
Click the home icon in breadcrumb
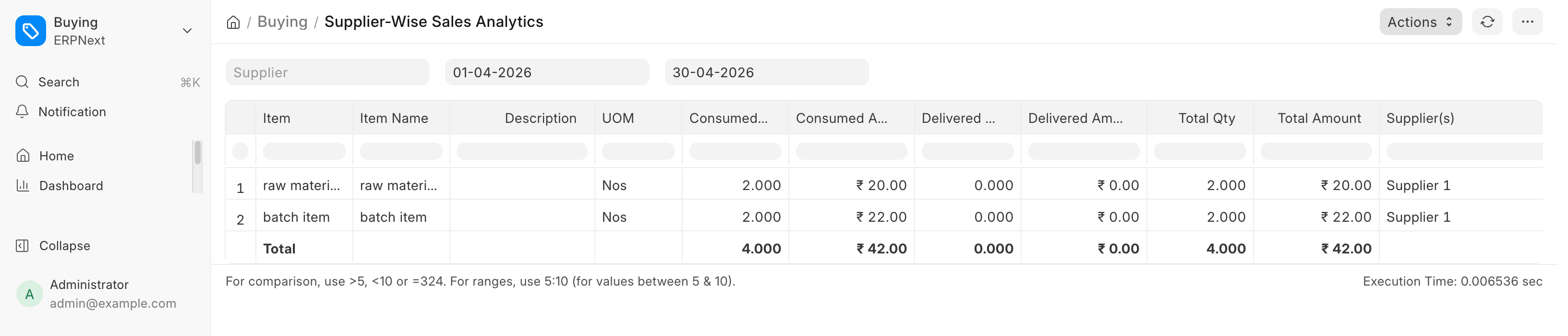[x=233, y=23]
